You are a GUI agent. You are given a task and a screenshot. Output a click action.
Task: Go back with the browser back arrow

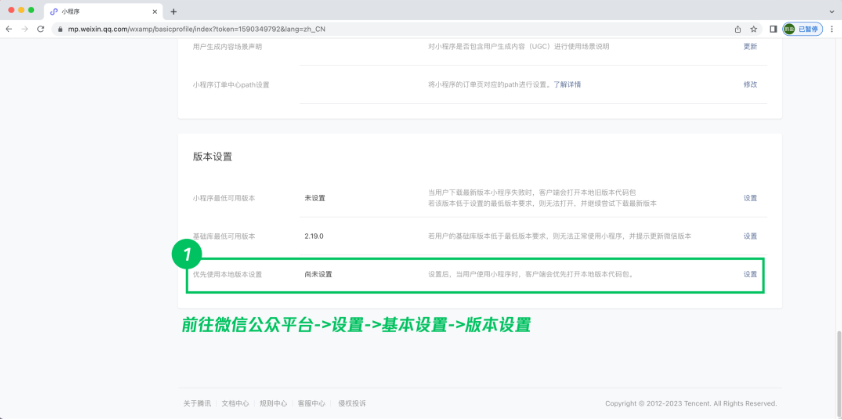9,29
